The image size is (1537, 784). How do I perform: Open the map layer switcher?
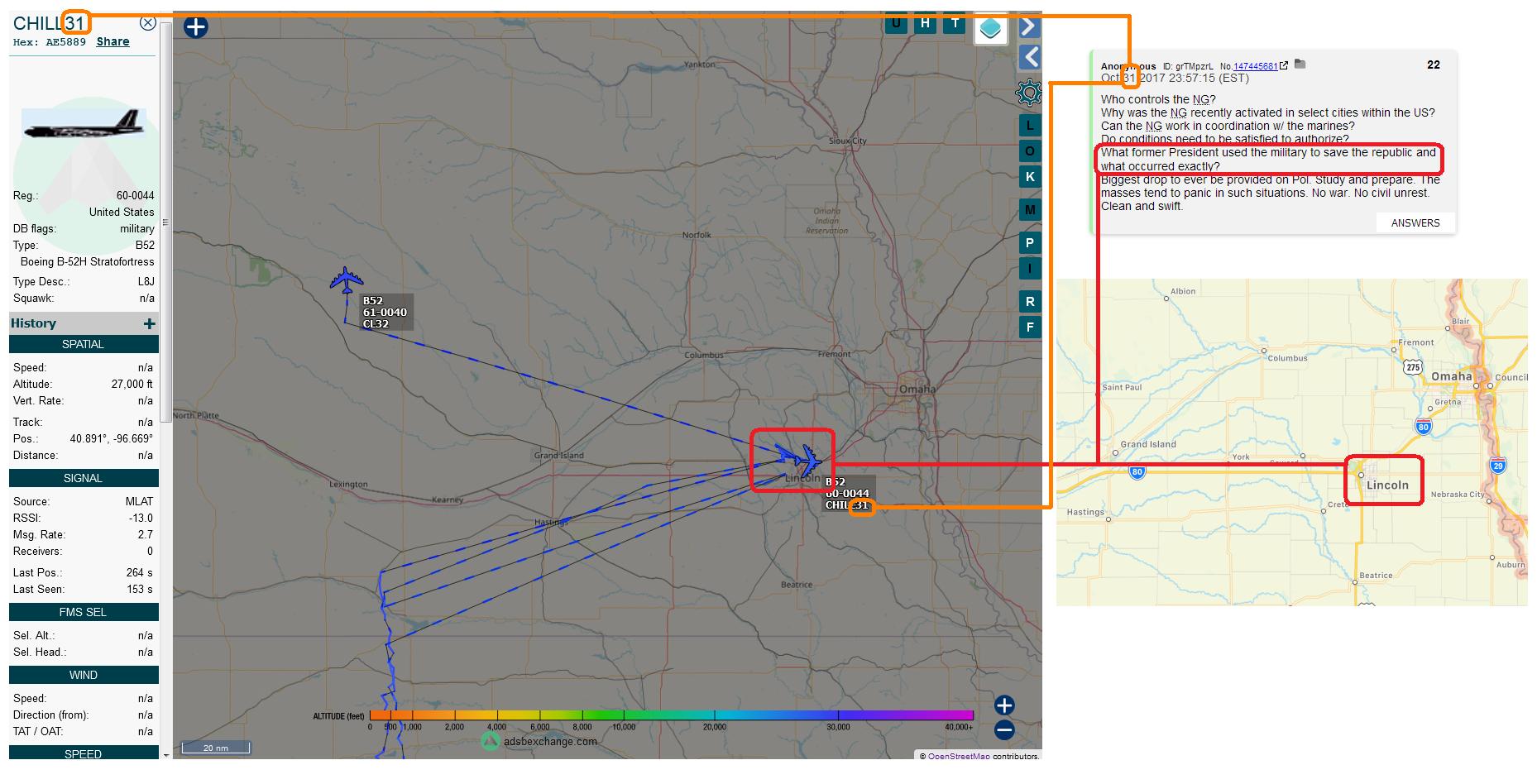(990, 29)
